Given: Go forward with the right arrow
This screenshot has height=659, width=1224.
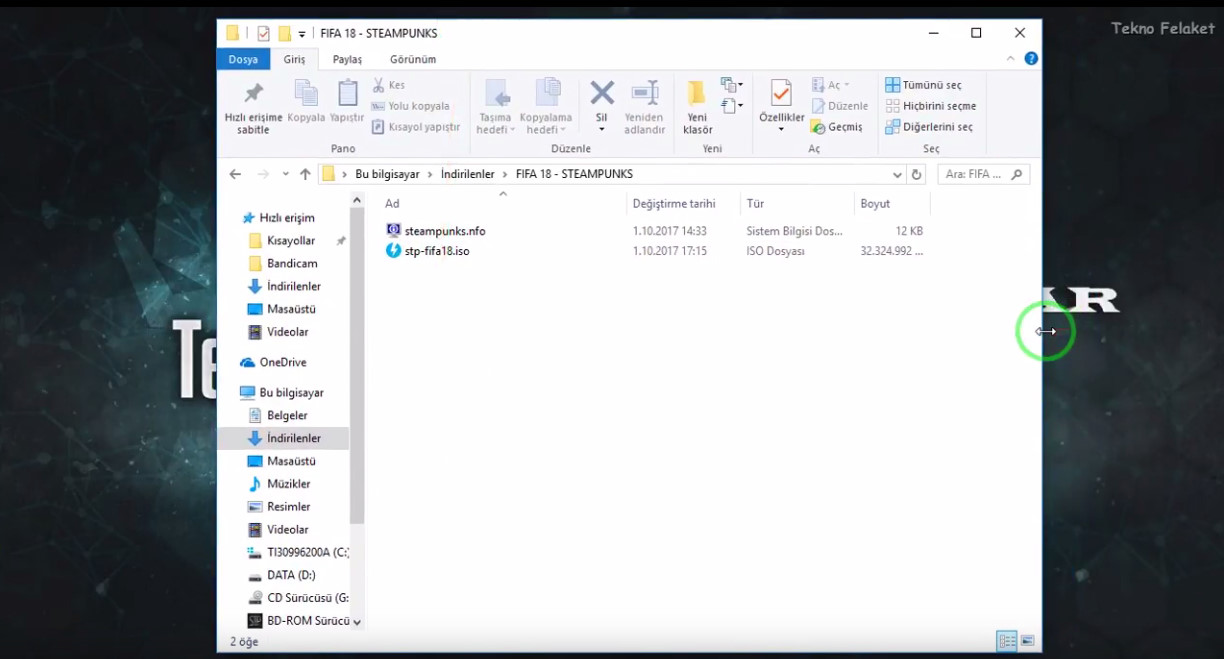Looking at the screenshot, I should coord(263,174).
